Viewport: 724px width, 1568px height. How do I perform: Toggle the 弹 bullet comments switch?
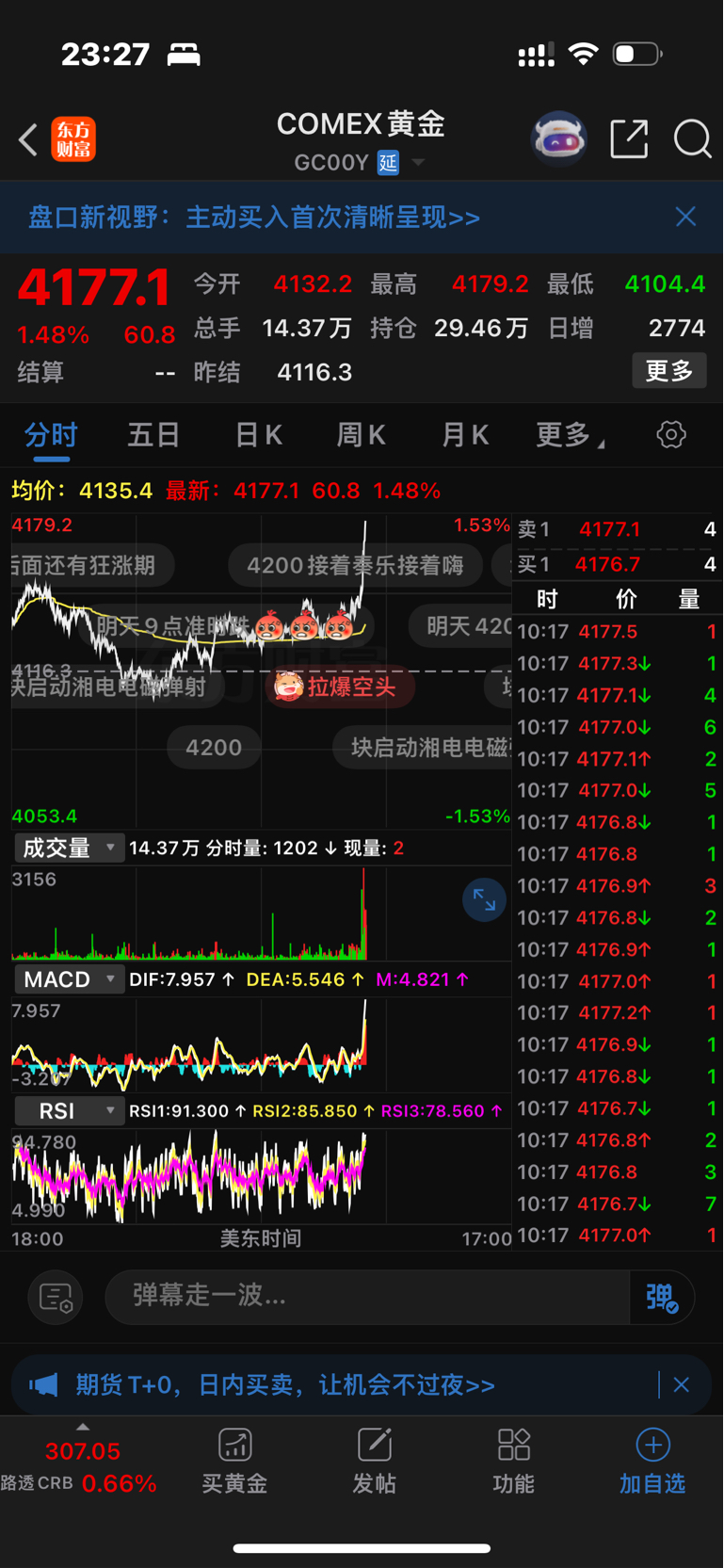point(662,1297)
